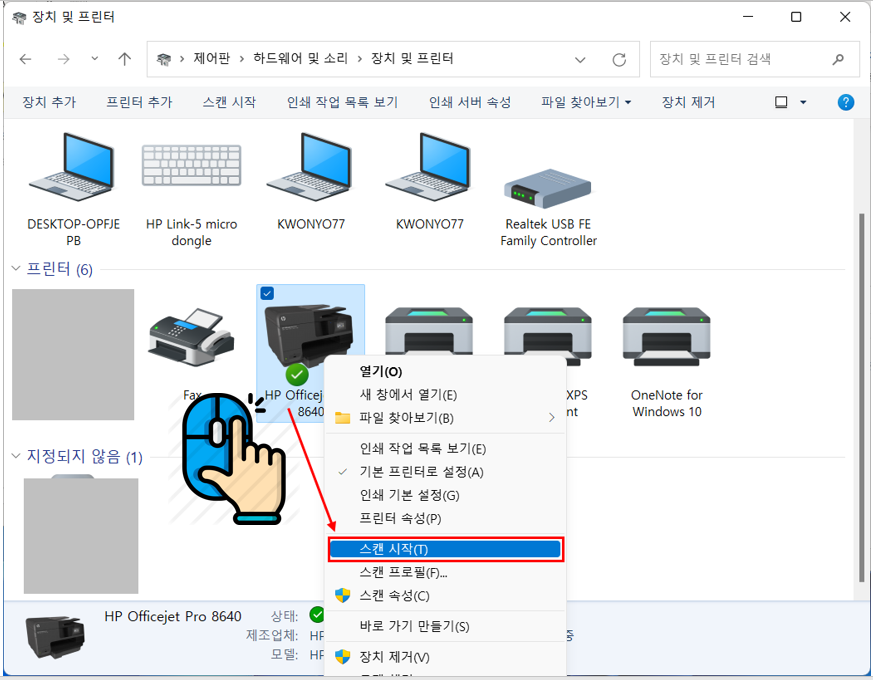This screenshot has height=680, width=873.
Task: Click the vertical scrollbar thumb
Action: [x=862, y=397]
